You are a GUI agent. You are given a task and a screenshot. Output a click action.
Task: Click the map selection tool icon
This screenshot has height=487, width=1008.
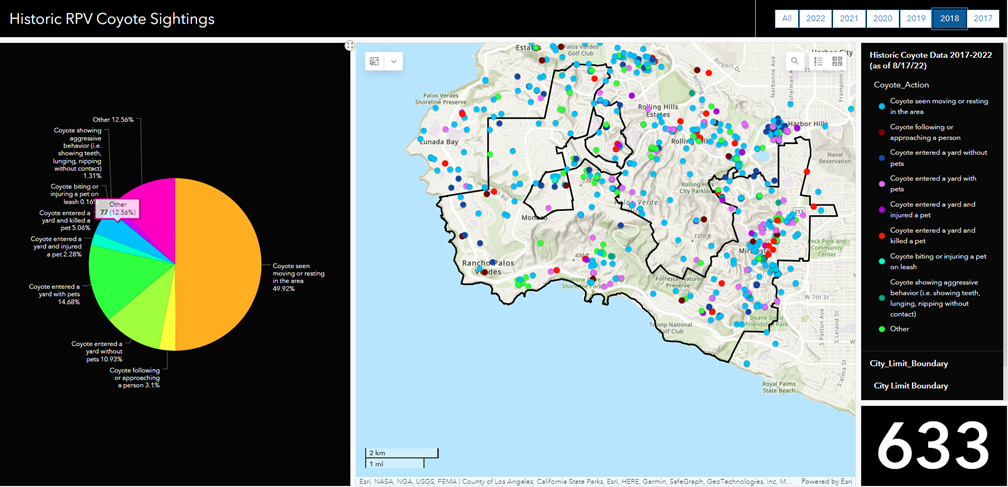(x=375, y=61)
